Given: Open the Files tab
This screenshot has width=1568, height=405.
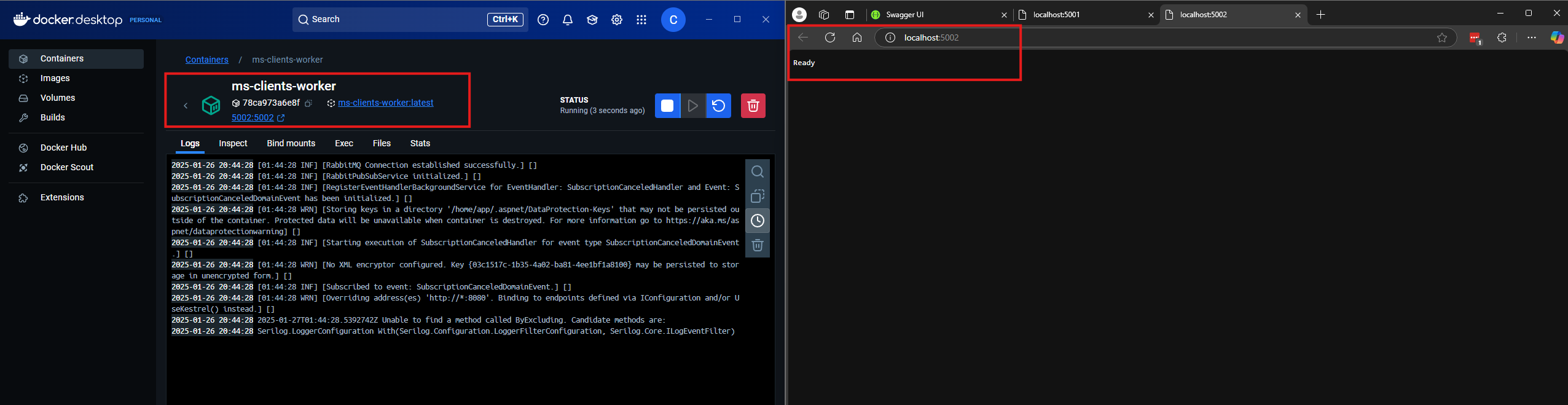Looking at the screenshot, I should coord(382,143).
